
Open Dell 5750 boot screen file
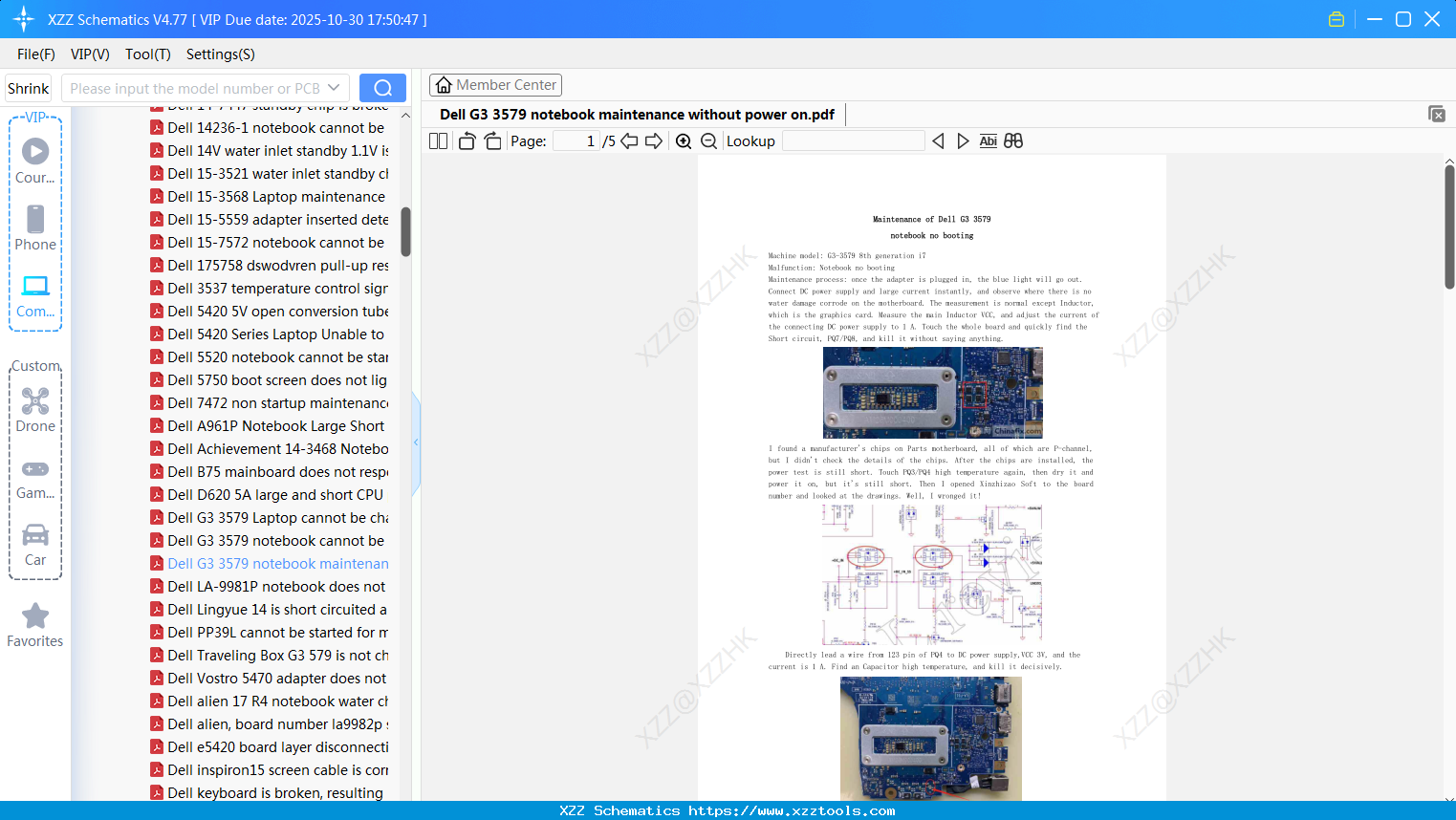tap(277, 380)
